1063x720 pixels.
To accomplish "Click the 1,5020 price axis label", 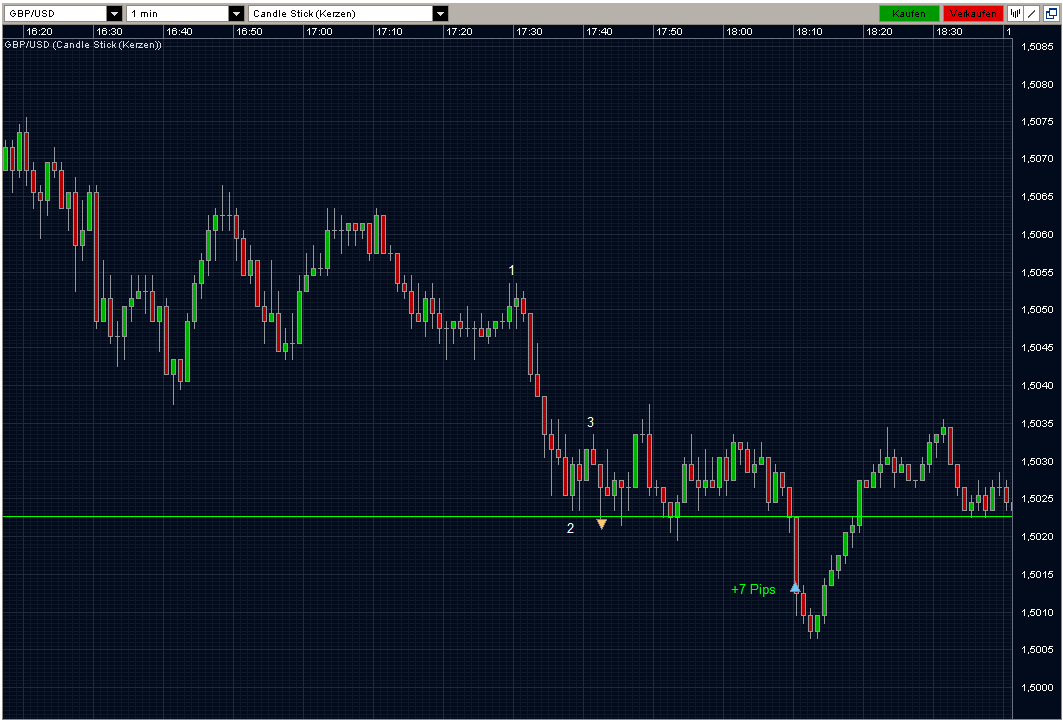I will coord(1037,537).
